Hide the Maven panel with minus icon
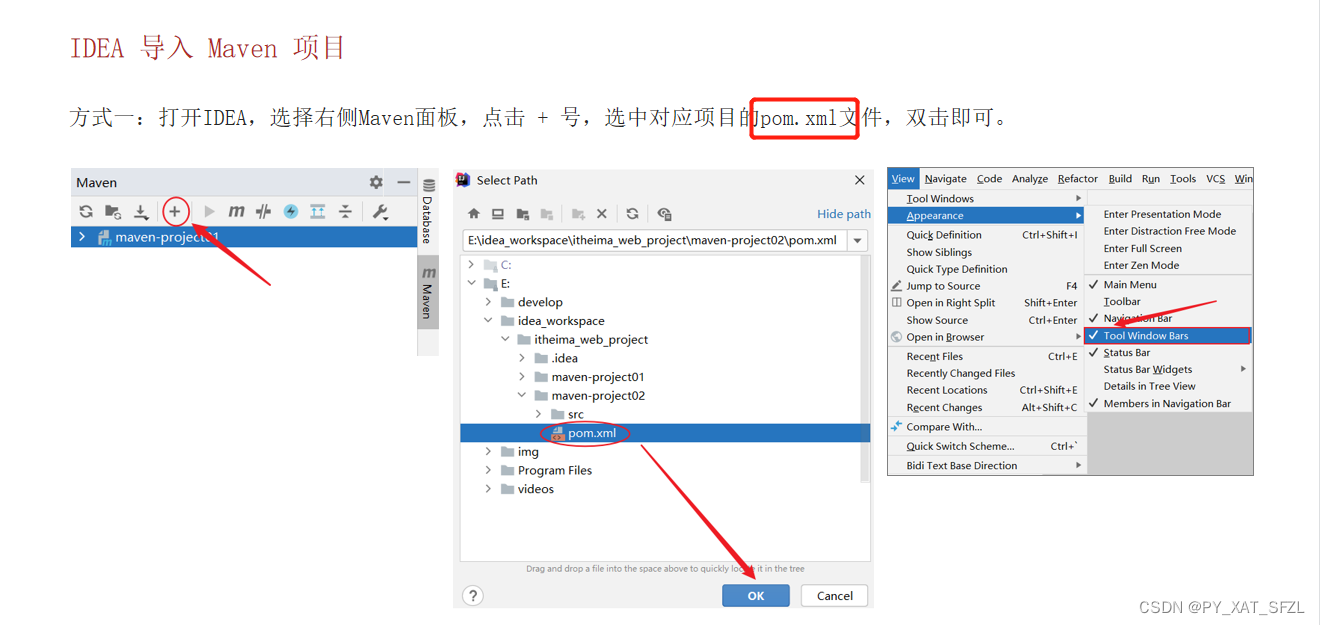The height and width of the screenshot is (625, 1320). pyautogui.click(x=404, y=182)
